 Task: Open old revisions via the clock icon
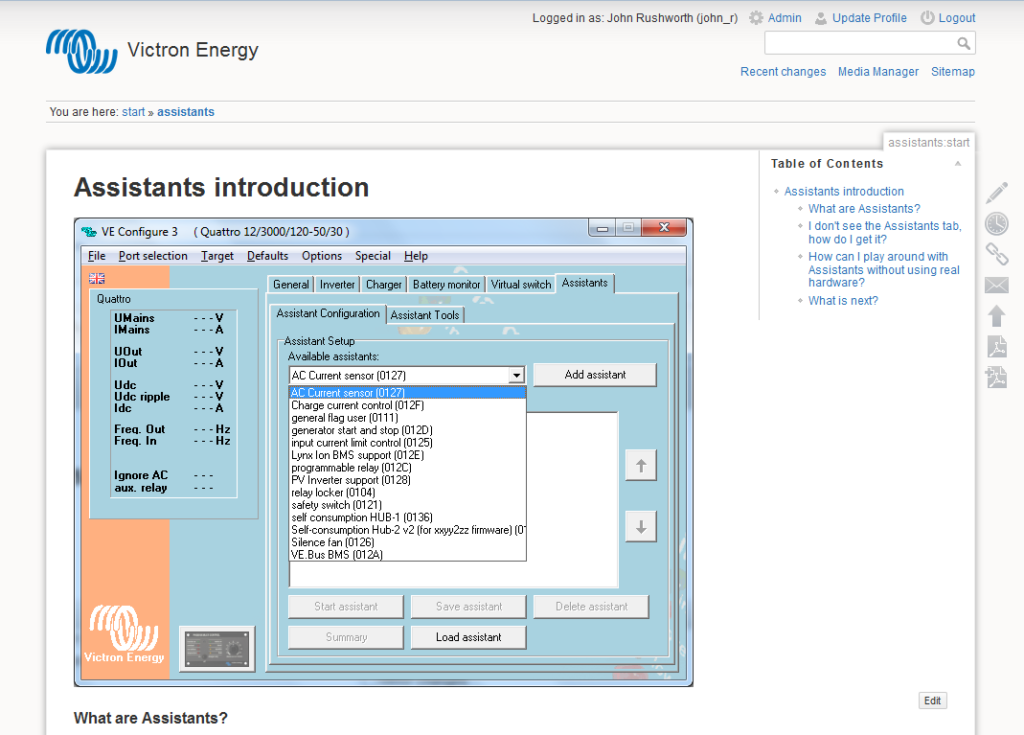(x=996, y=224)
